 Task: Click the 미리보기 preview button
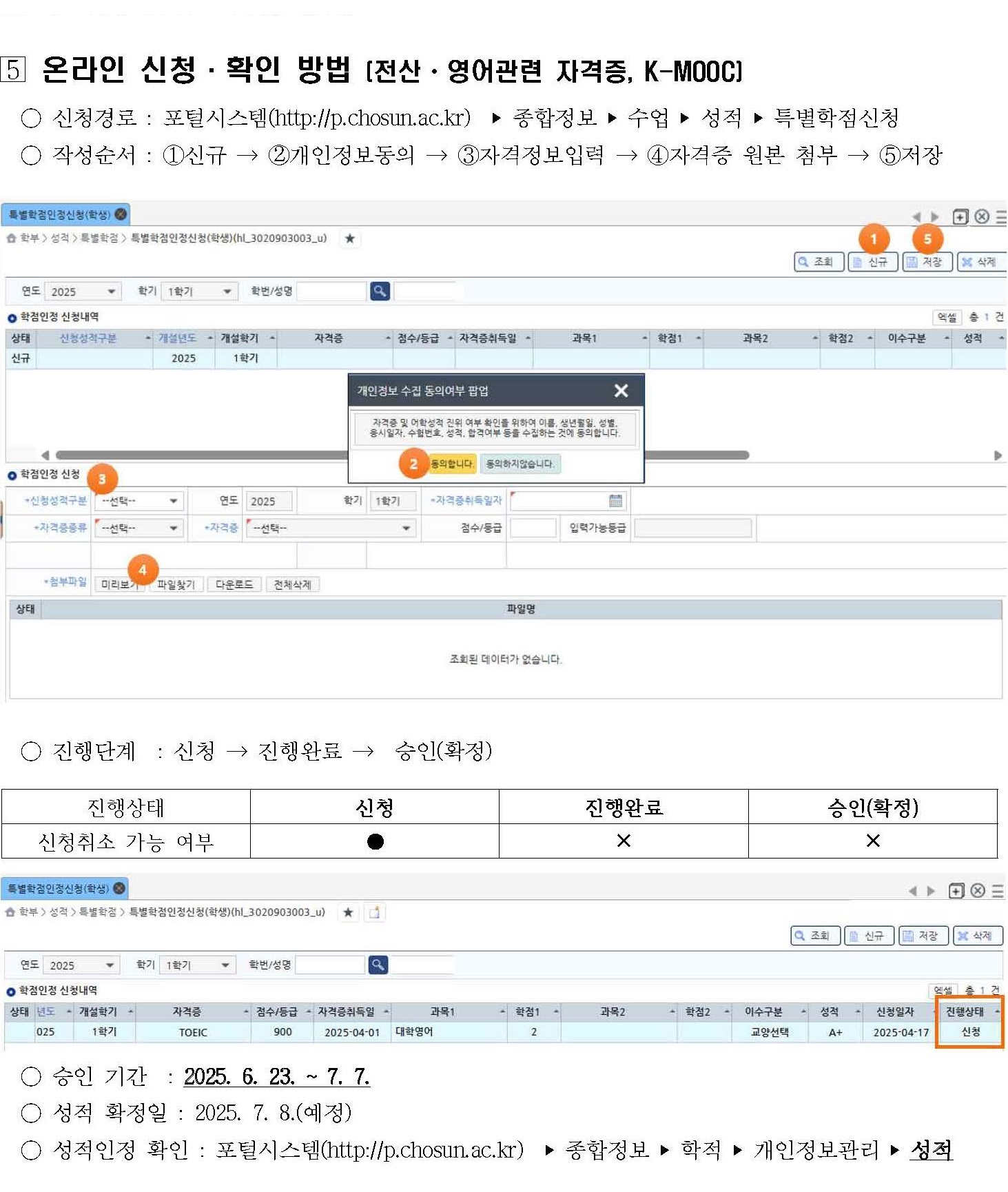coord(119,585)
